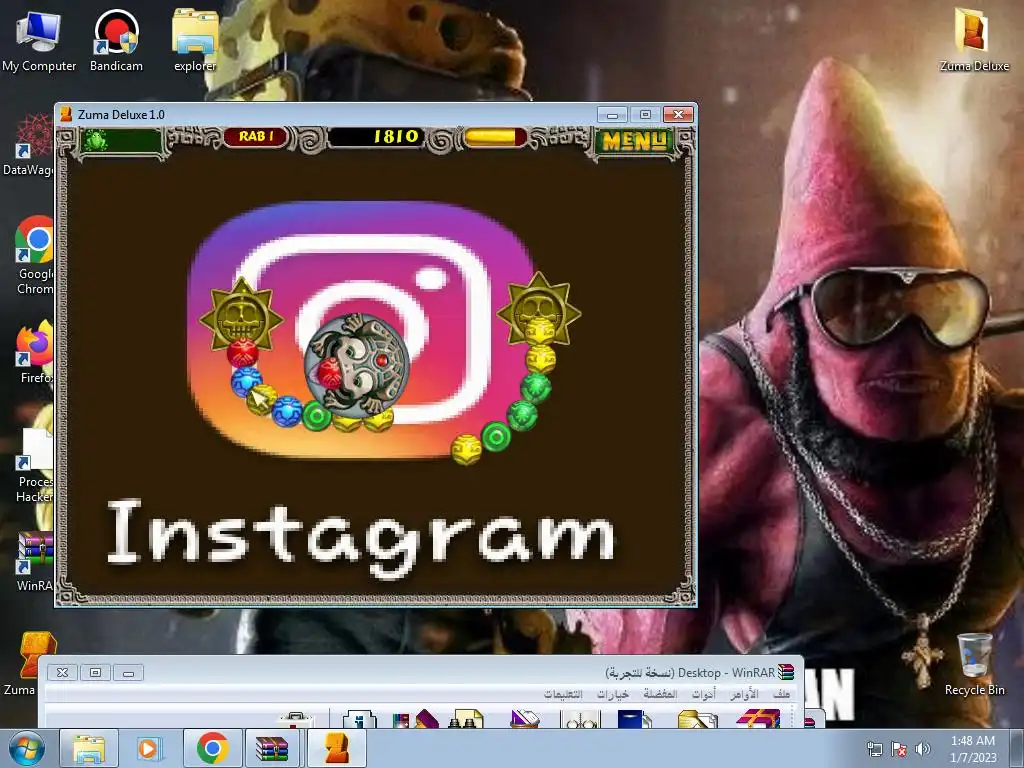Click the Instagram logo in game background
Viewport: 1024px width, 768px height.
click(360, 329)
